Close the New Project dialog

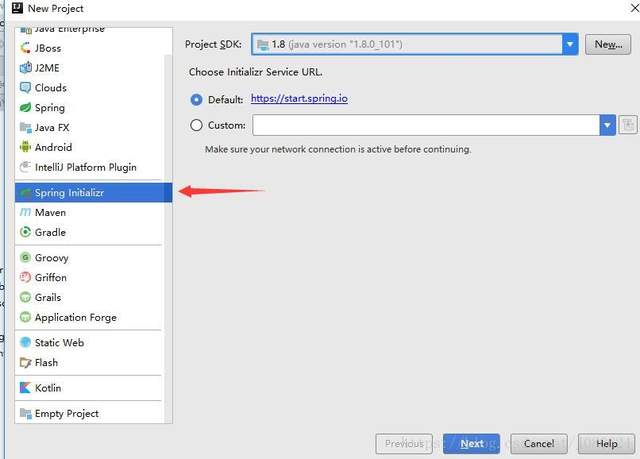(x=634, y=8)
